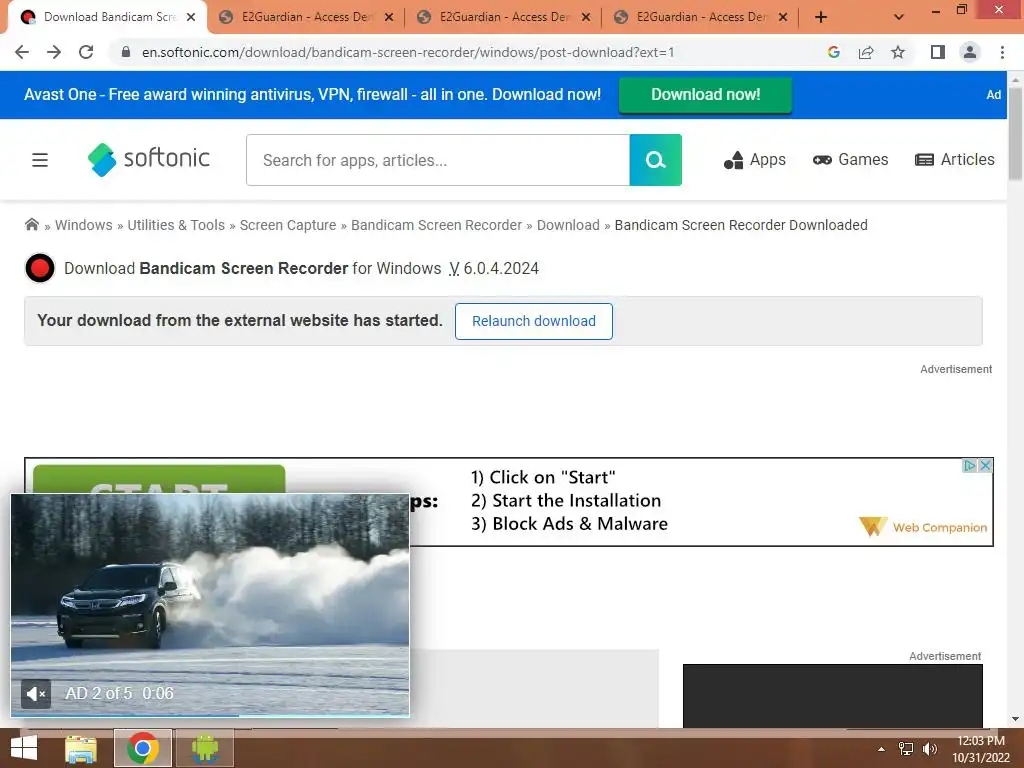
Task: Close the third E2Guardian tab
Action: pyautogui.click(x=783, y=17)
